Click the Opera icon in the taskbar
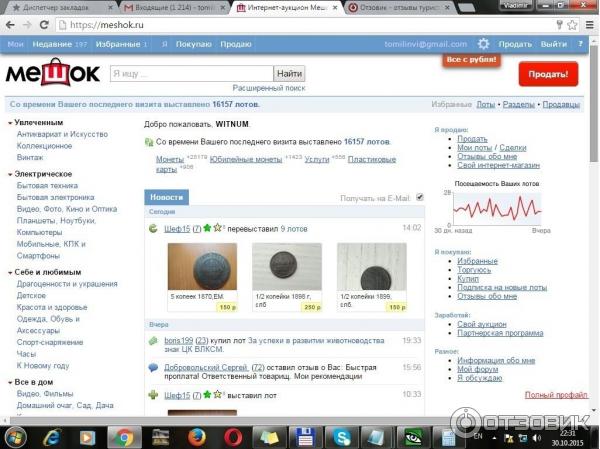 (233, 436)
